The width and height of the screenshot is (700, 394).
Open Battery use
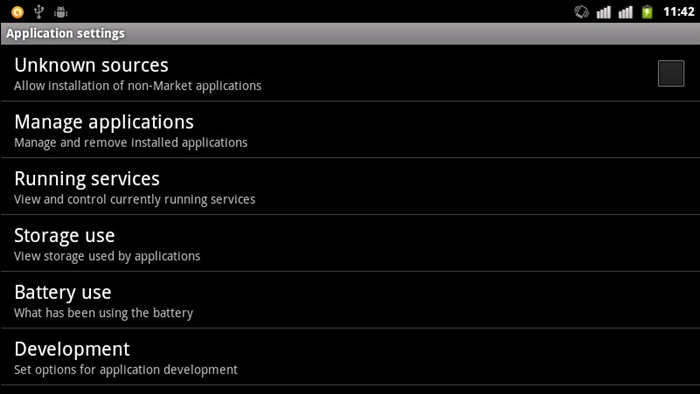350,300
